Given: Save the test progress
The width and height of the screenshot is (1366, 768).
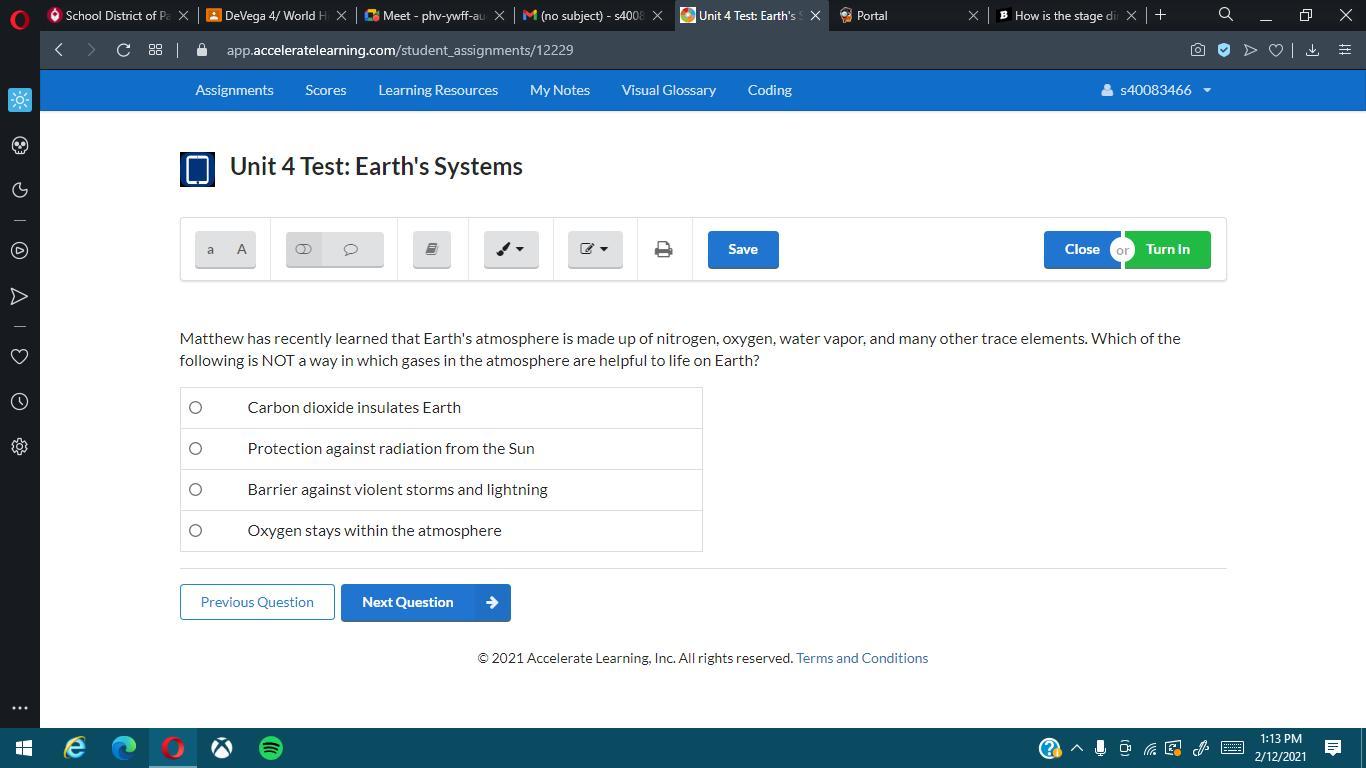Looking at the screenshot, I should pyautogui.click(x=743, y=249).
